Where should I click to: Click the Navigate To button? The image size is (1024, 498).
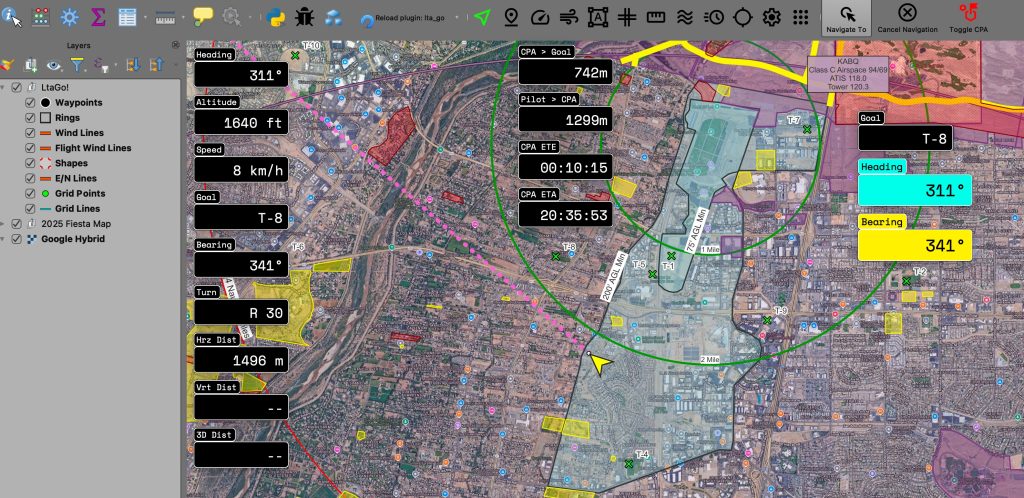pyautogui.click(x=847, y=18)
